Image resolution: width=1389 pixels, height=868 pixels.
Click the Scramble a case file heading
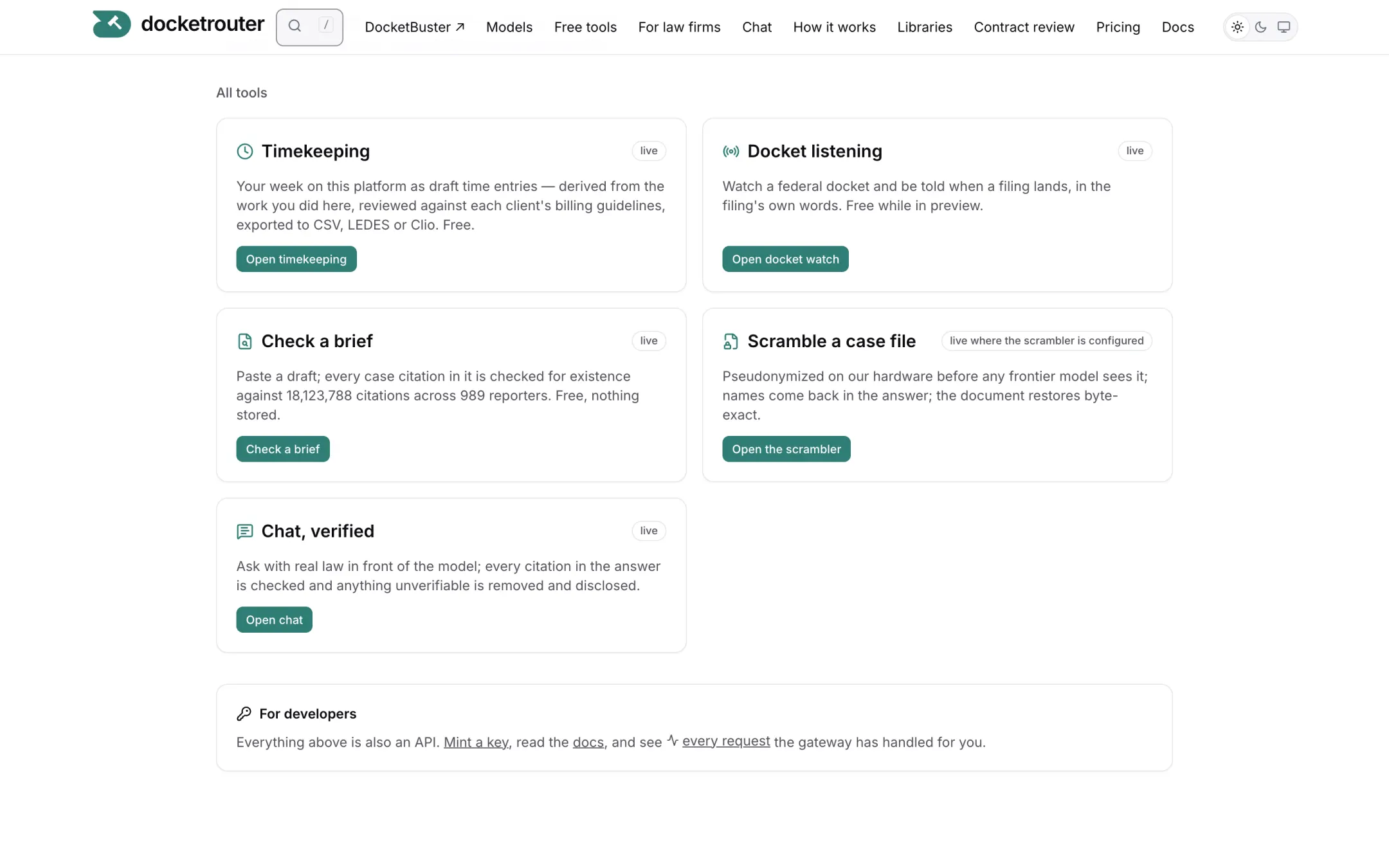pyautogui.click(x=831, y=341)
